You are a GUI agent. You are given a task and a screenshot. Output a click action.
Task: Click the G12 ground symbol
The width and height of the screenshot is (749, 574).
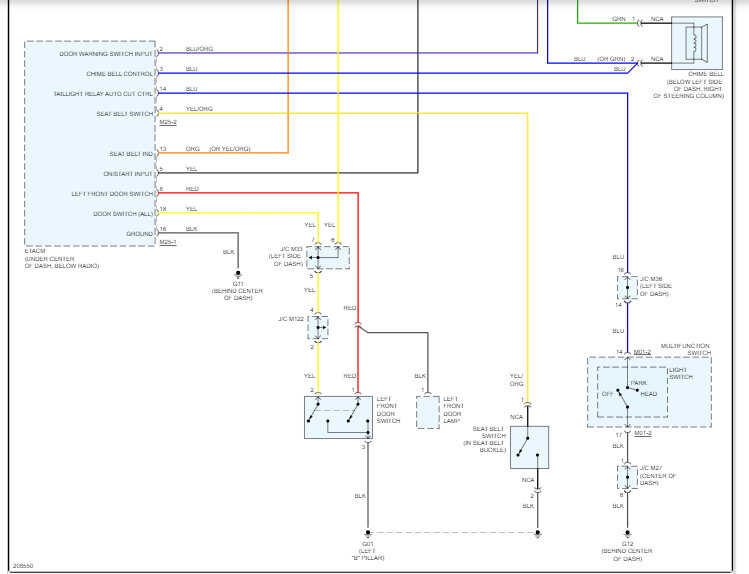coord(627,534)
